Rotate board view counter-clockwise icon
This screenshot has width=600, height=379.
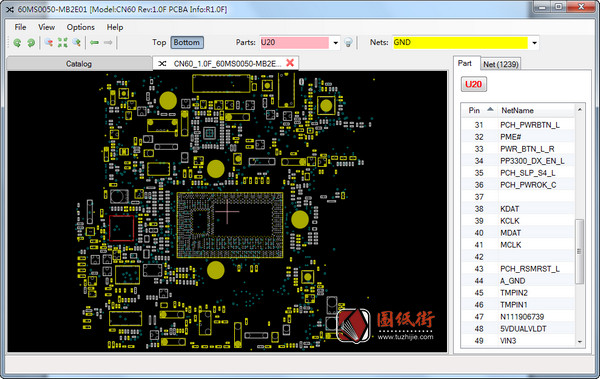[x=17, y=42]
